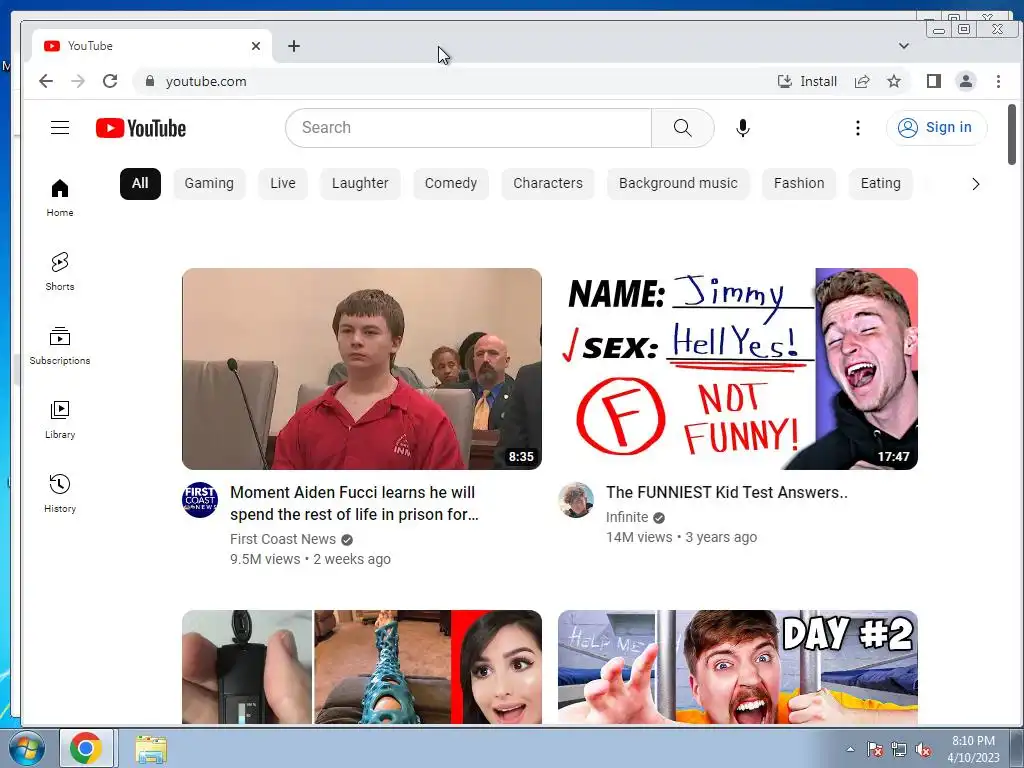Show hidden tray icons arrow
Image resolution: width=1024 pixels, height=768 pixels.
pyautogui.click(x=850, y=749)
